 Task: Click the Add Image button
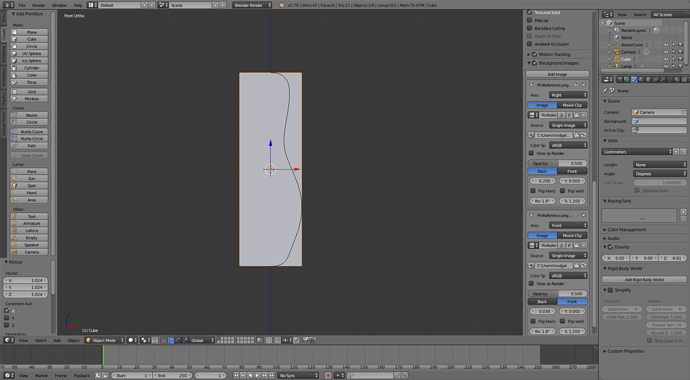point(557,74)
